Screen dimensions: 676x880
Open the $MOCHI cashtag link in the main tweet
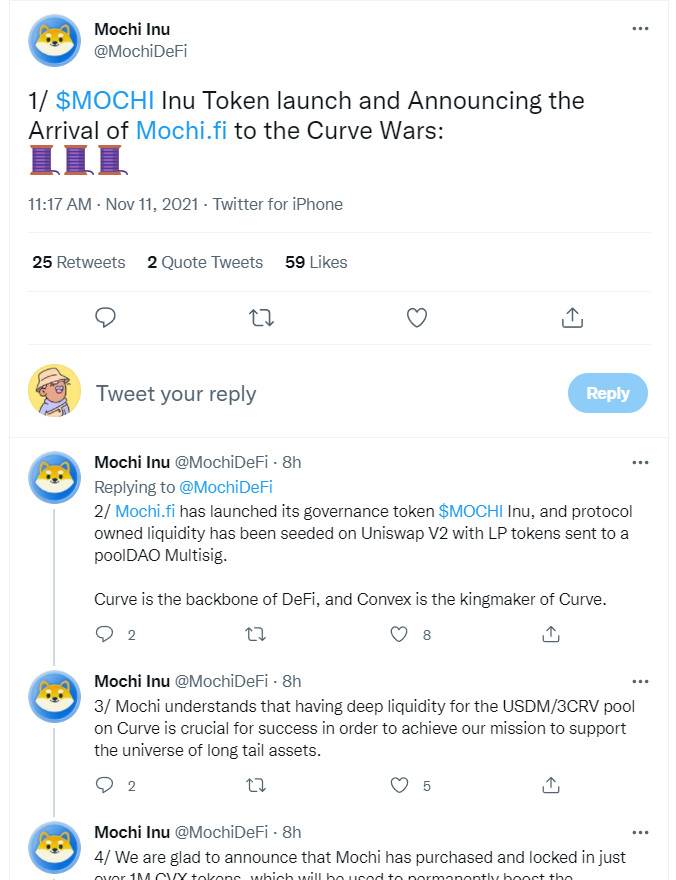pyautogui.click(x=105, y=101)
